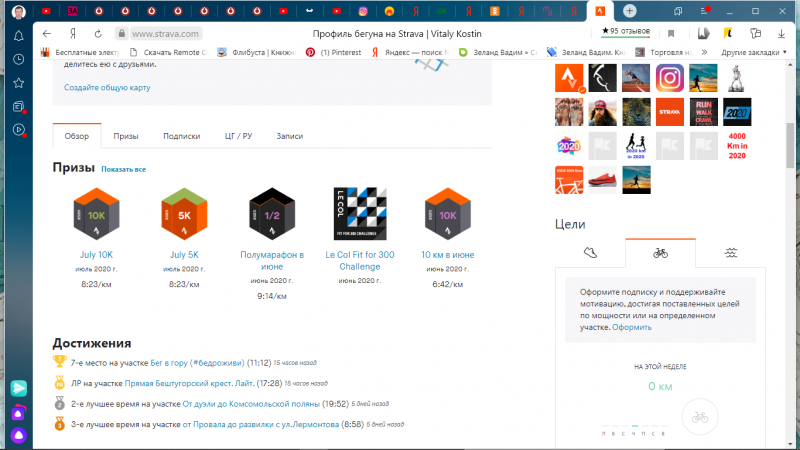800x450 pixels.
Task: Select the swimming goals tab
Action: click(731, 253)
